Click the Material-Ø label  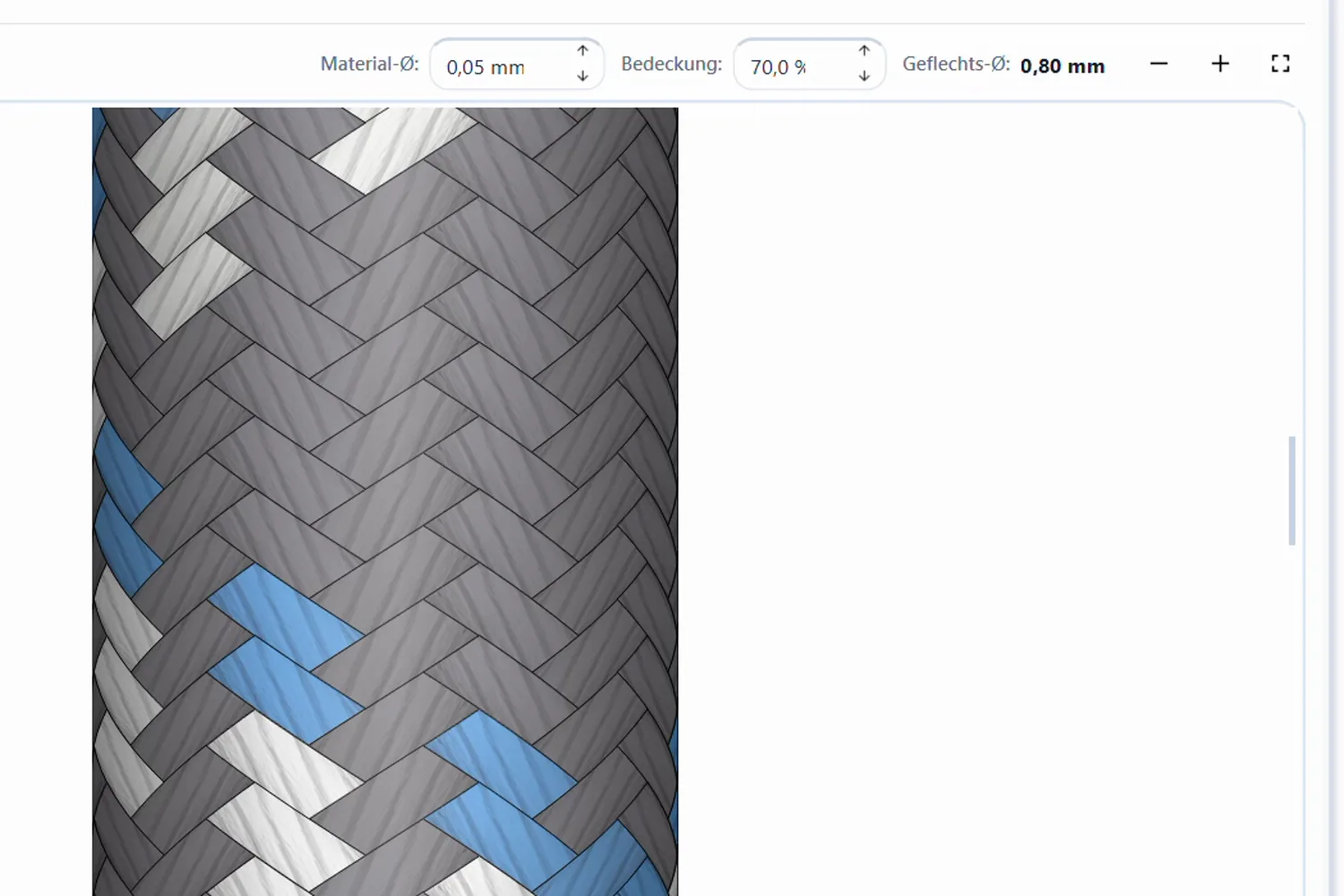369,65
